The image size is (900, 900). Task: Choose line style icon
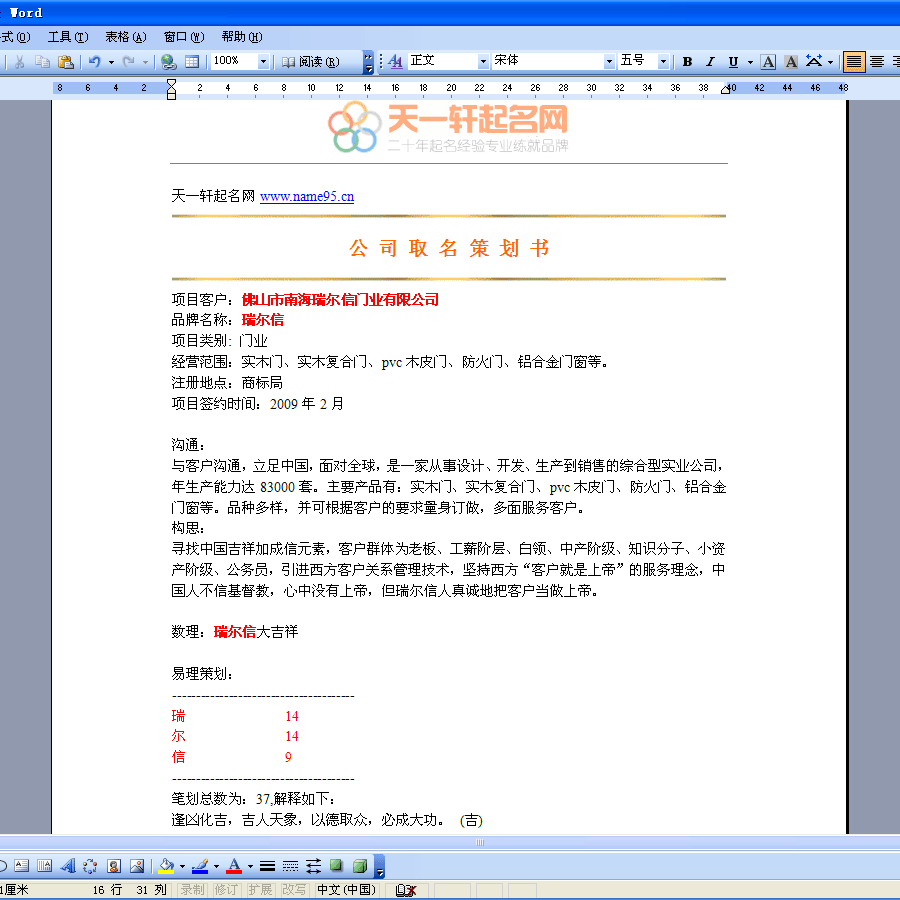(267, 866)
